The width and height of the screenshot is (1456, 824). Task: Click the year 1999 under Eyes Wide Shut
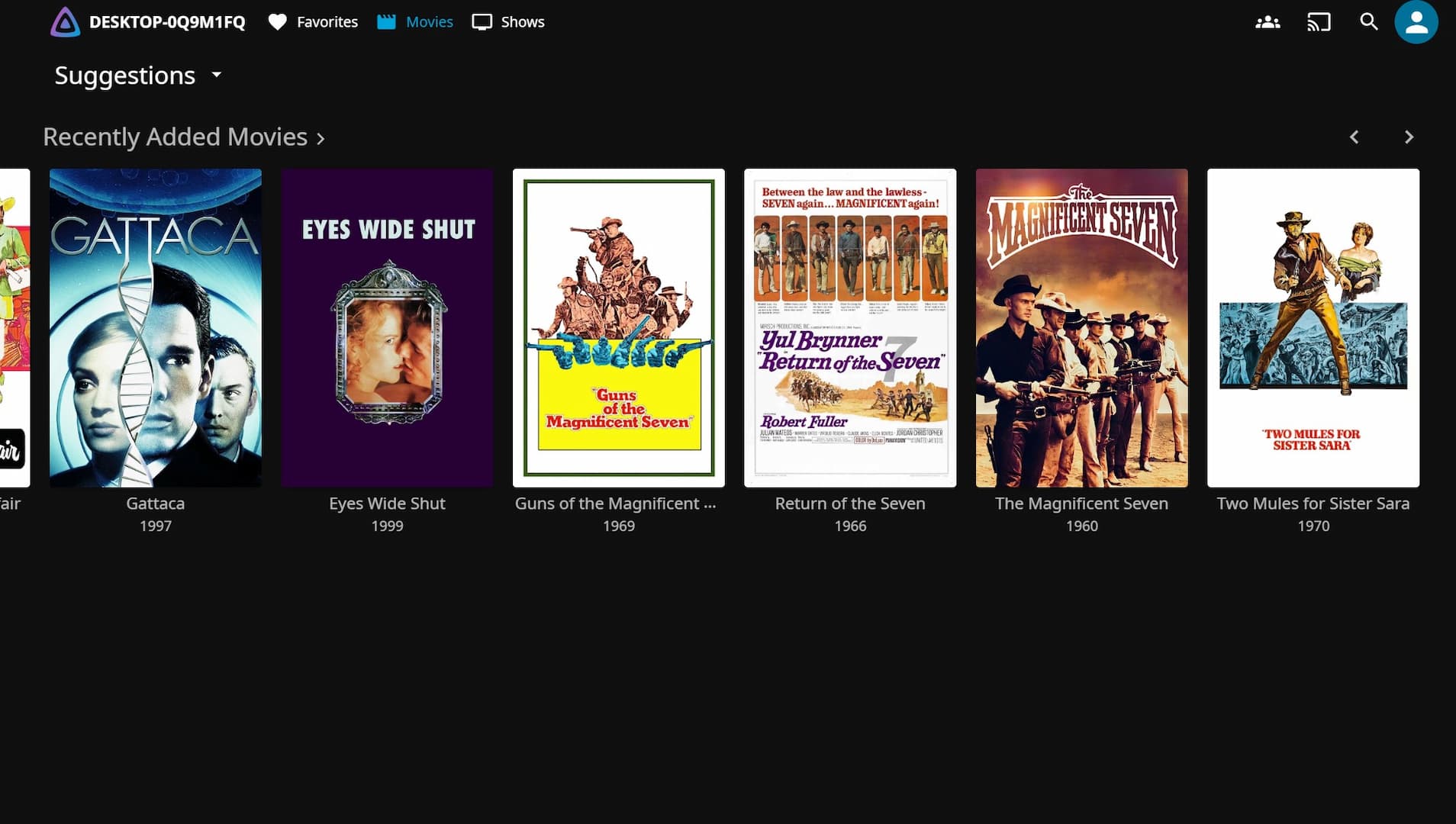(387, 526)
